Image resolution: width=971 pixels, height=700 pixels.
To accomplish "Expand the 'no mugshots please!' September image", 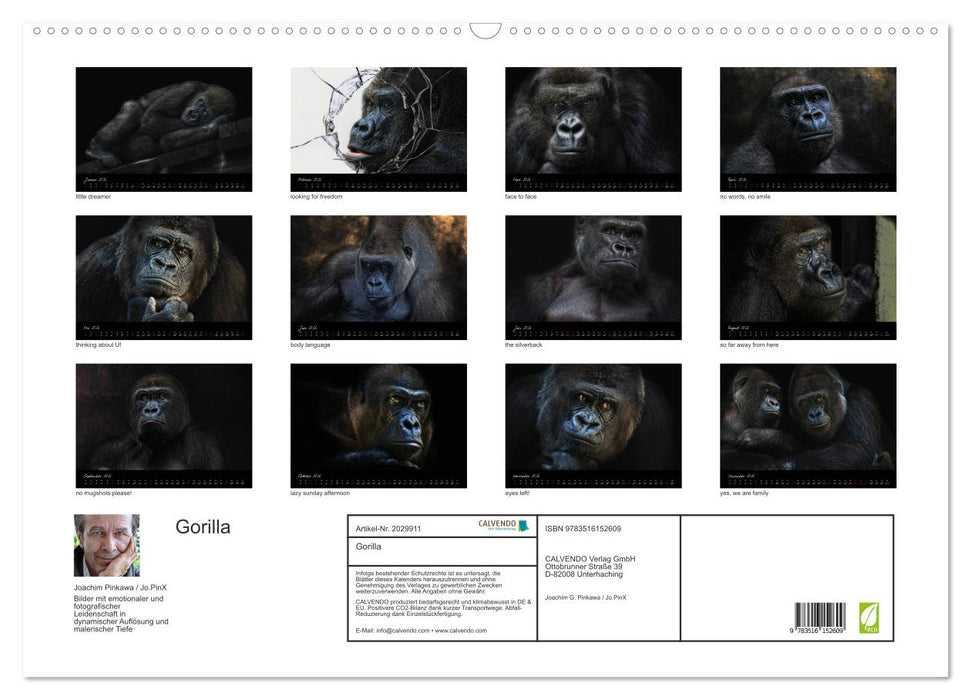I will (163, 424).
